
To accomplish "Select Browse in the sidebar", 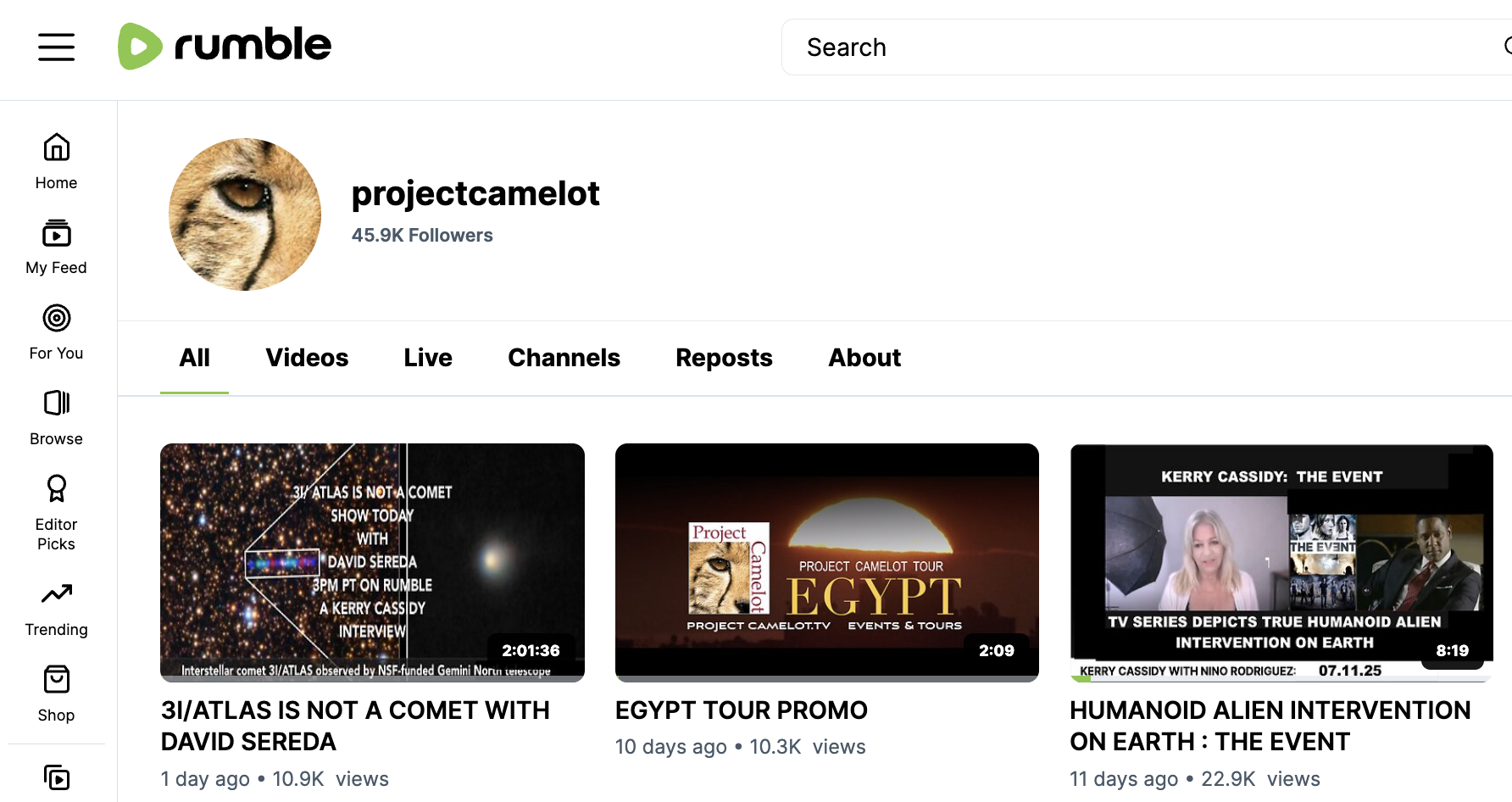I will [56, 417].
